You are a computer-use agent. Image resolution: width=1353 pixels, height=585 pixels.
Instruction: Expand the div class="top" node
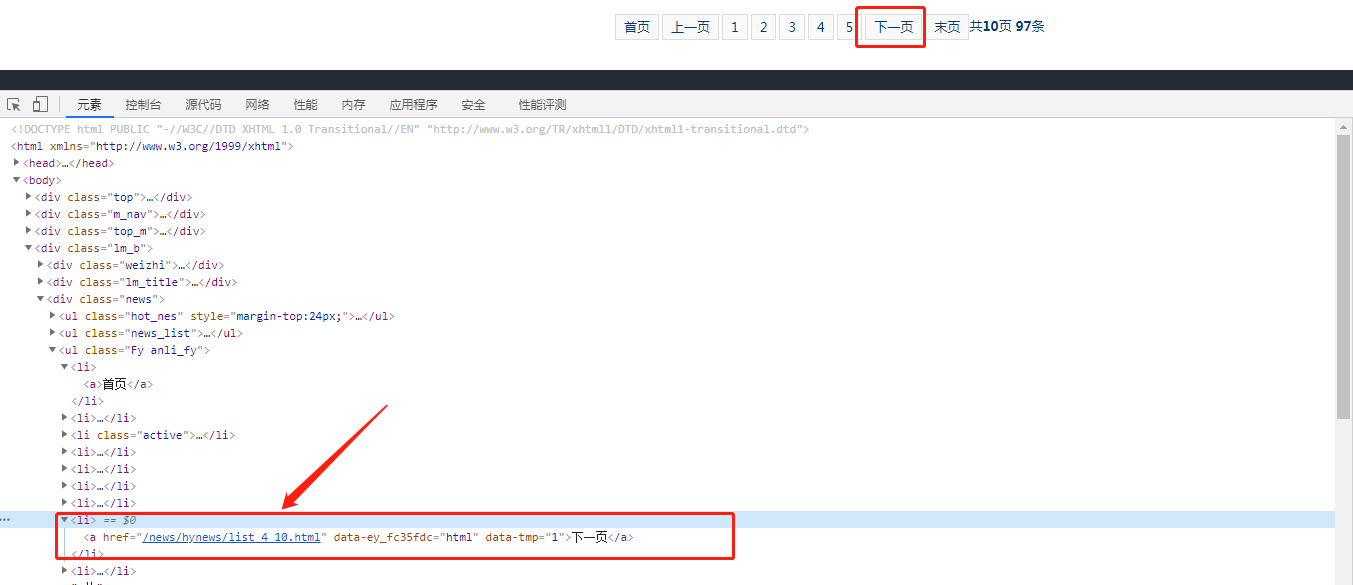[29, 197]
